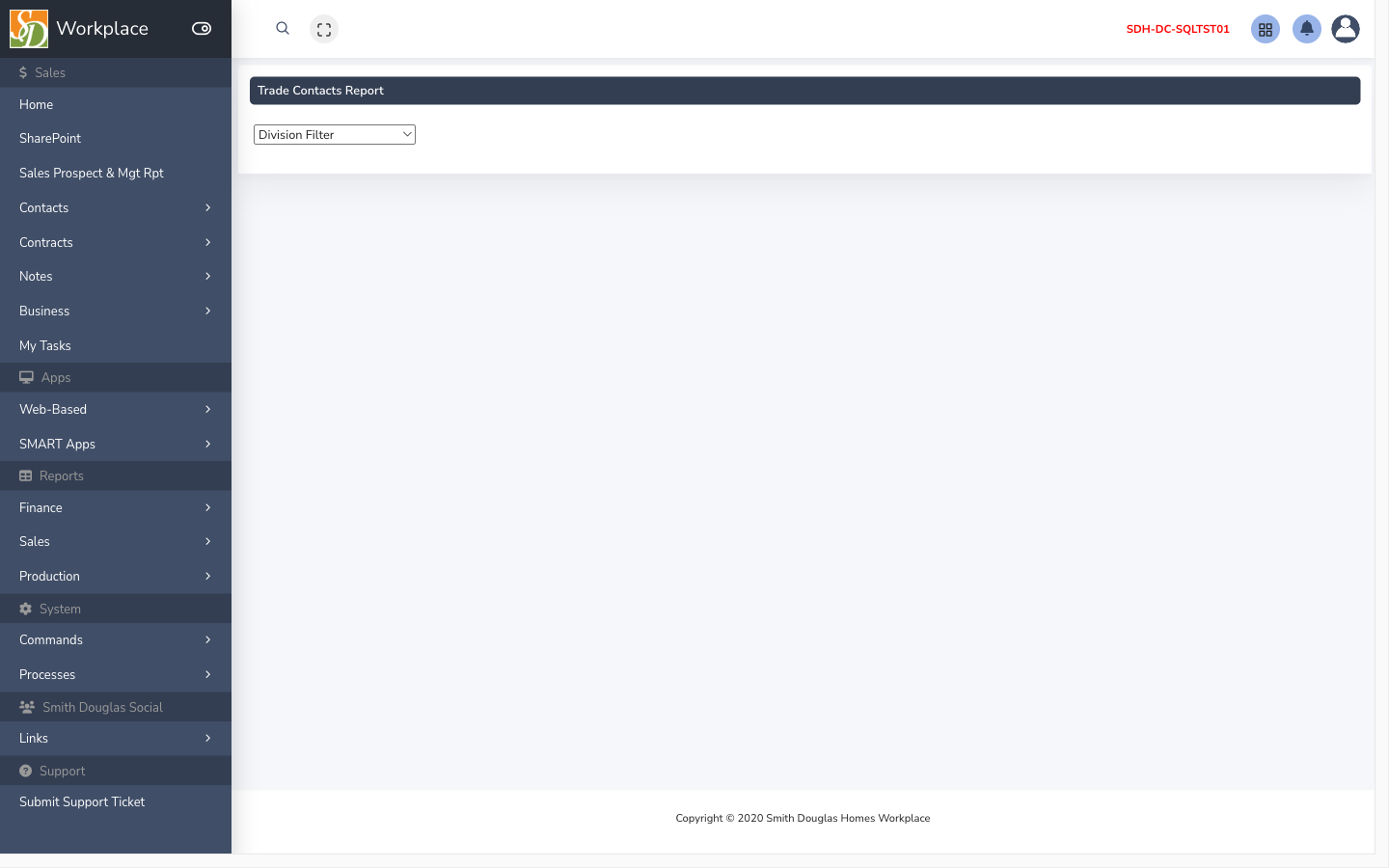Expand the Commands submenu
The width and height of the screenshot is (1389, 868).
116,640
